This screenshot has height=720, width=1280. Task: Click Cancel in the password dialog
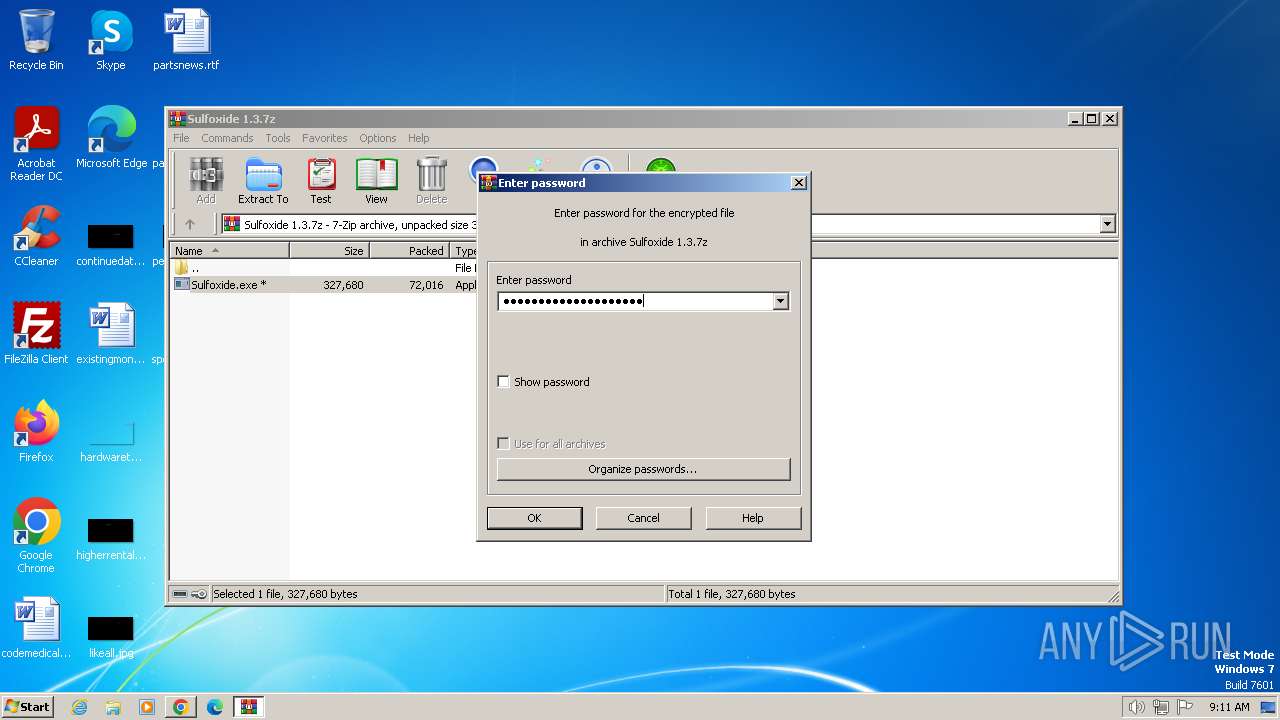click(x=643, y=518)
